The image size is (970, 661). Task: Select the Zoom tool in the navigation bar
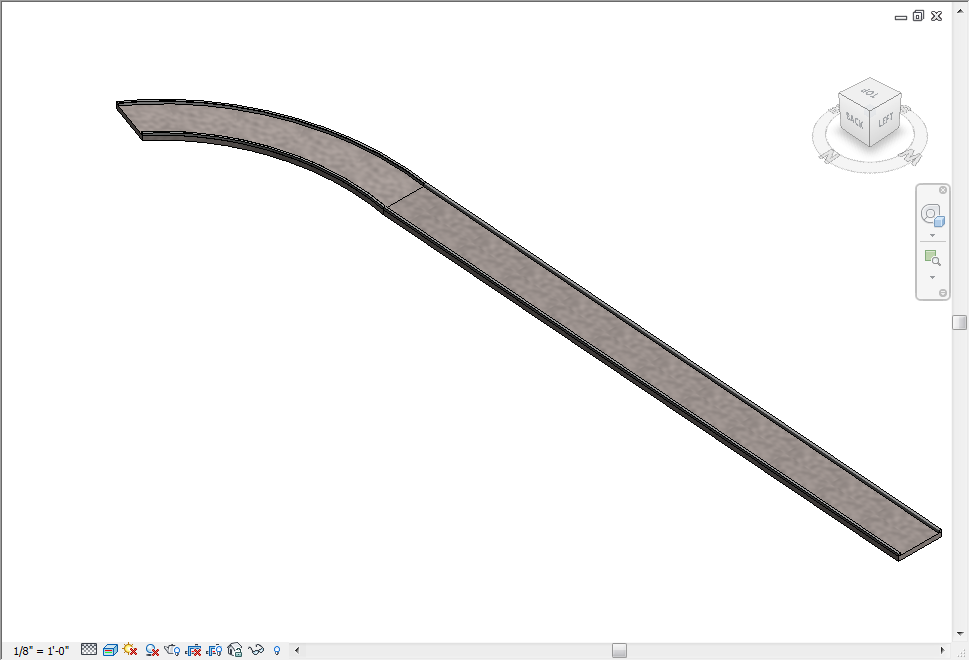pyautogui.click(x=933, y=256)
